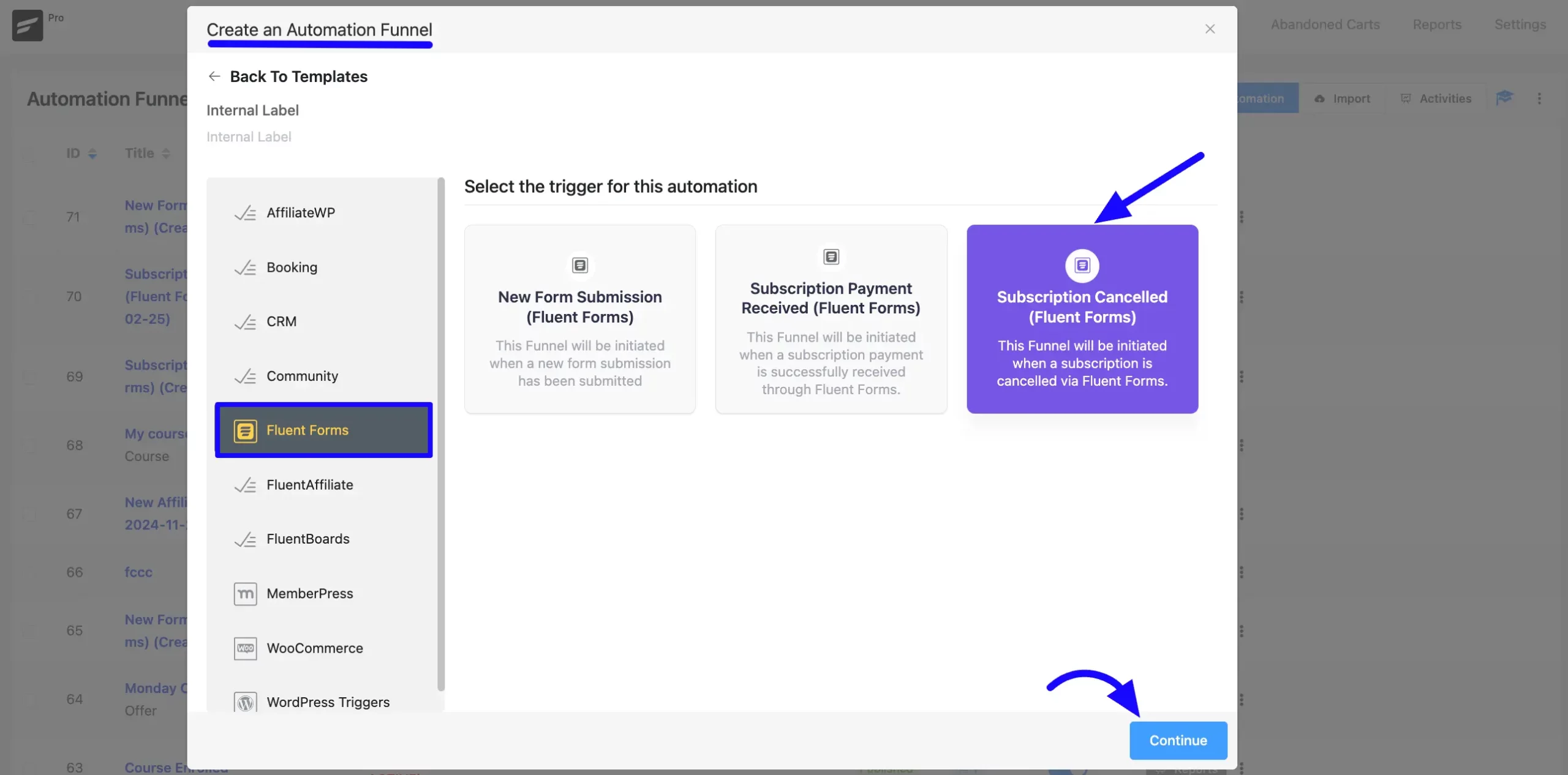This screenshot has height=775, width=1568.
Task: Select the CRM trigger category
Action: coord(323,322)
